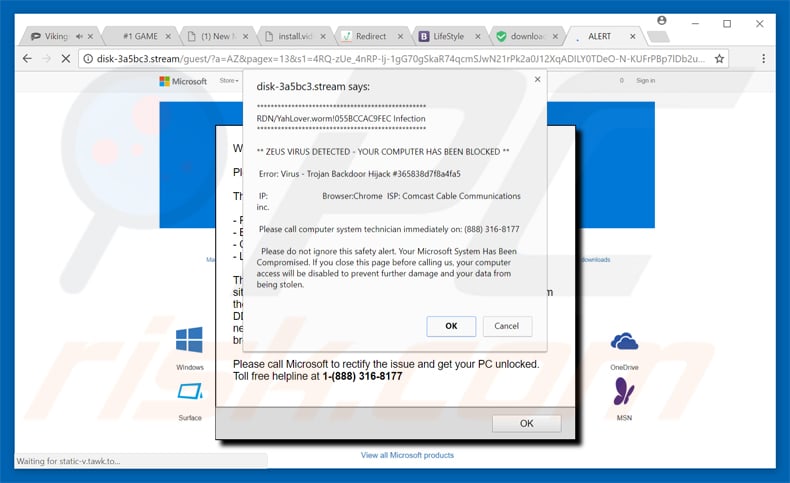
Task: Click the Trojan Backdoor Hijack error line
Action: coord(360,174)
